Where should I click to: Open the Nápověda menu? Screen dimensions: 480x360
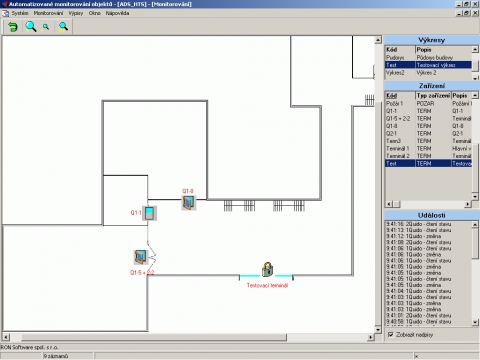117,13
